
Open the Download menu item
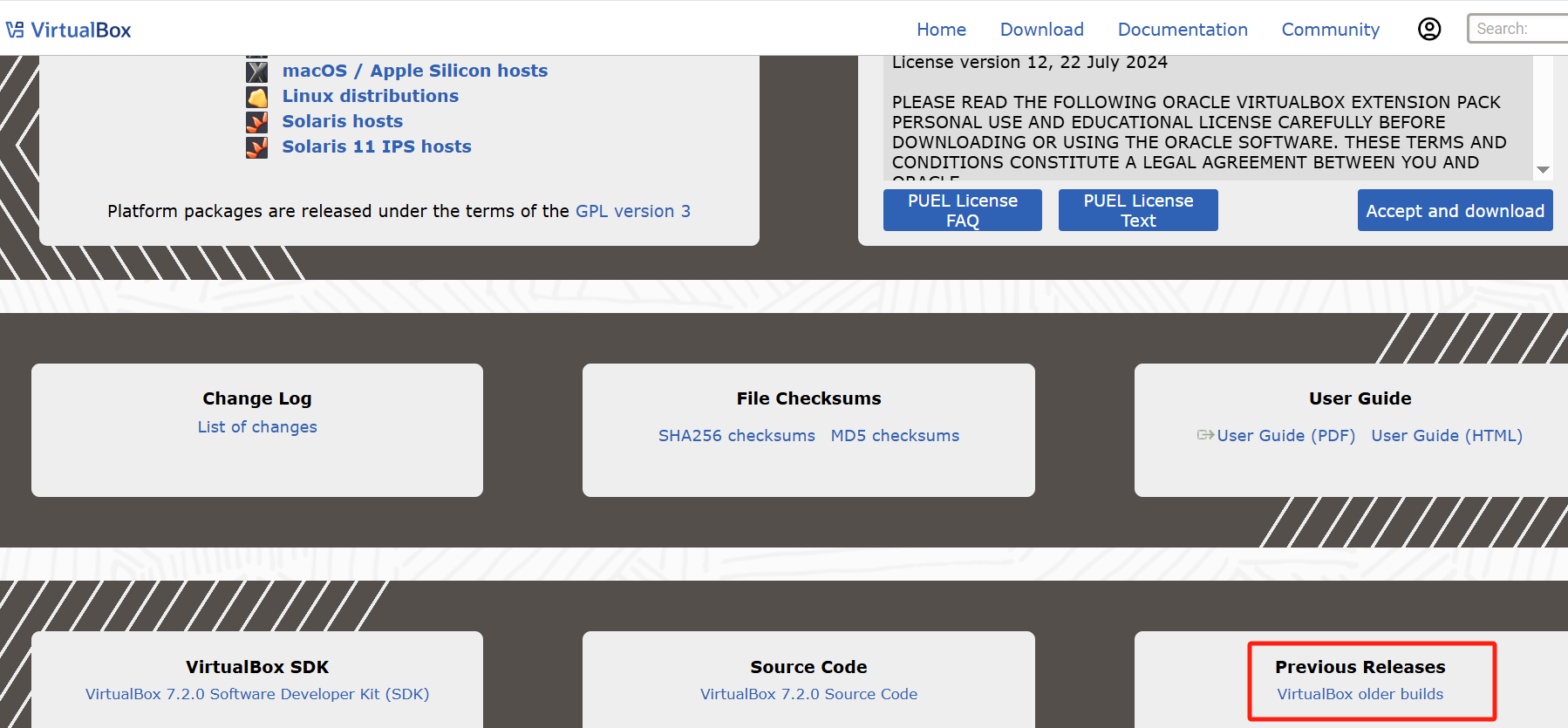click(1041, 30)
